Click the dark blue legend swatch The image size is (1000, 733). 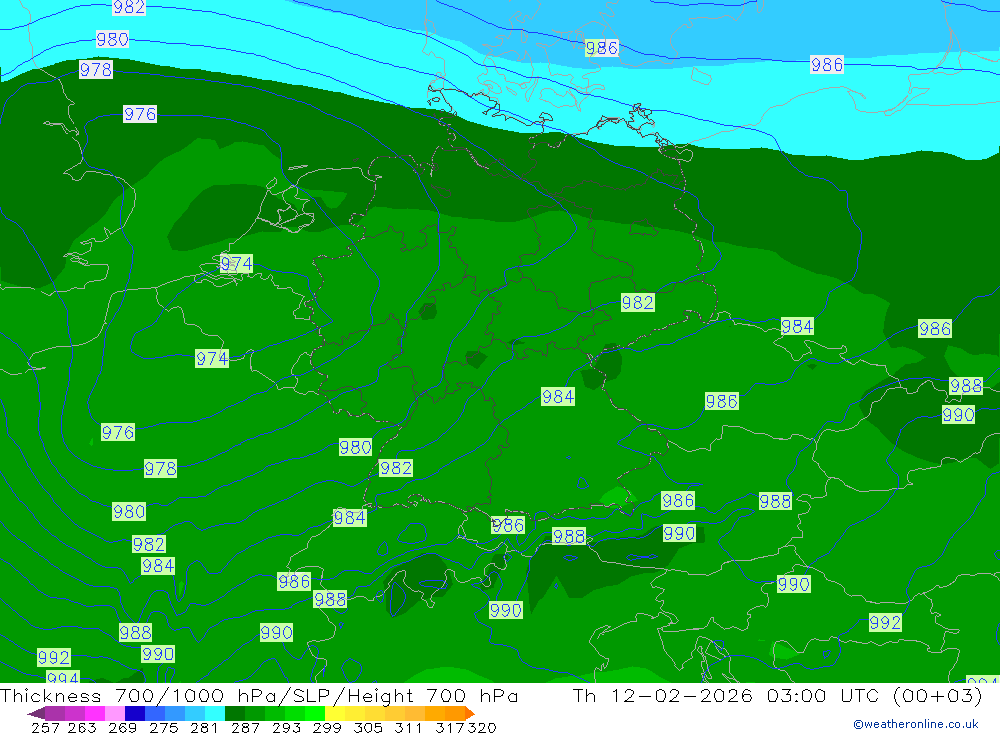pos(135,713)
